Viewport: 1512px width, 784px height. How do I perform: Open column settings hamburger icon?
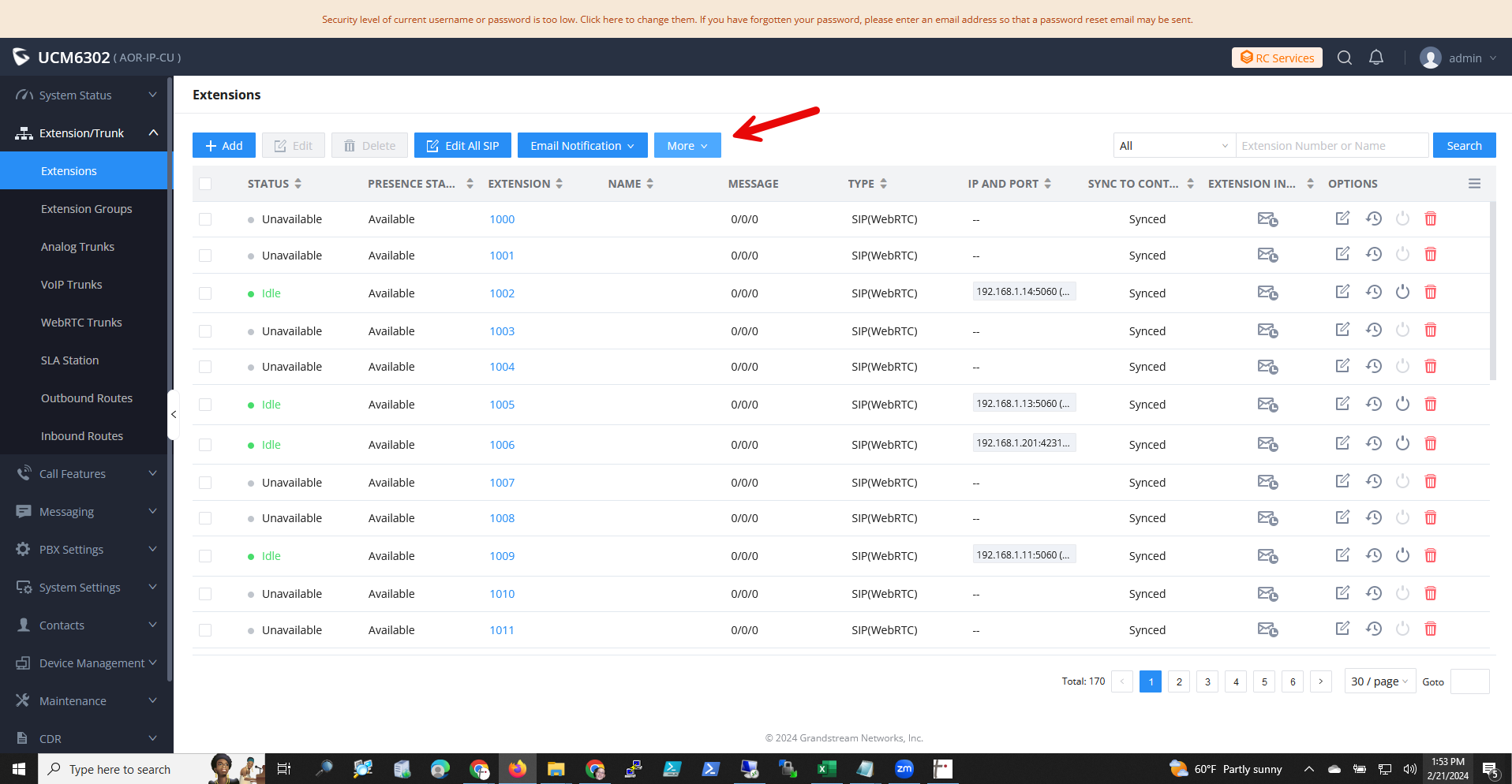coord(1474,184)
